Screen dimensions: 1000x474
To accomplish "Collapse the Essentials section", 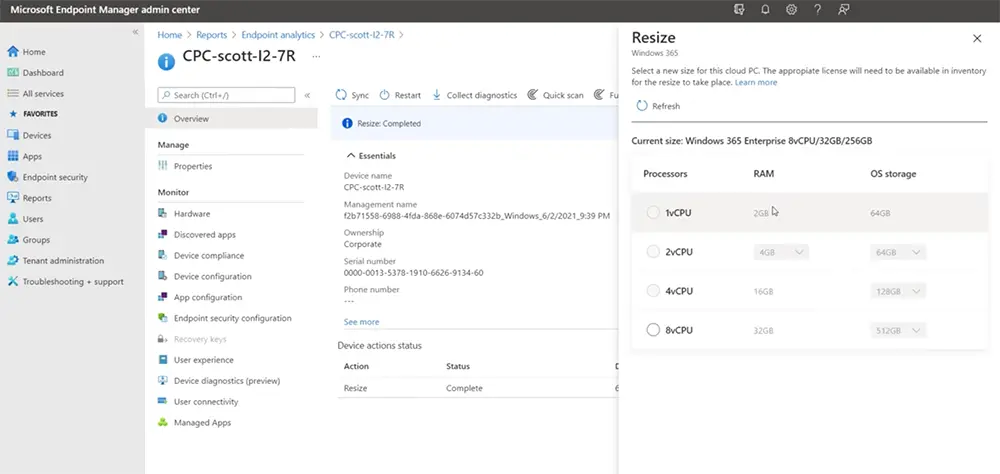I will 371,156.
